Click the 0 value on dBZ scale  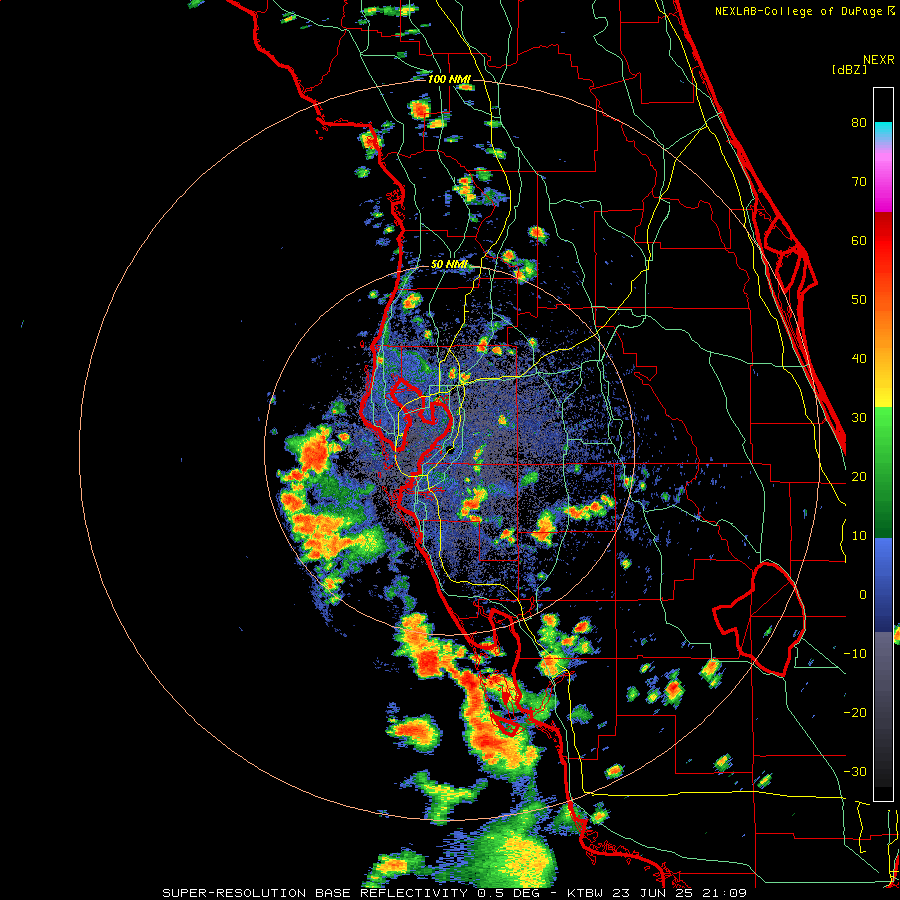[863, 595]
